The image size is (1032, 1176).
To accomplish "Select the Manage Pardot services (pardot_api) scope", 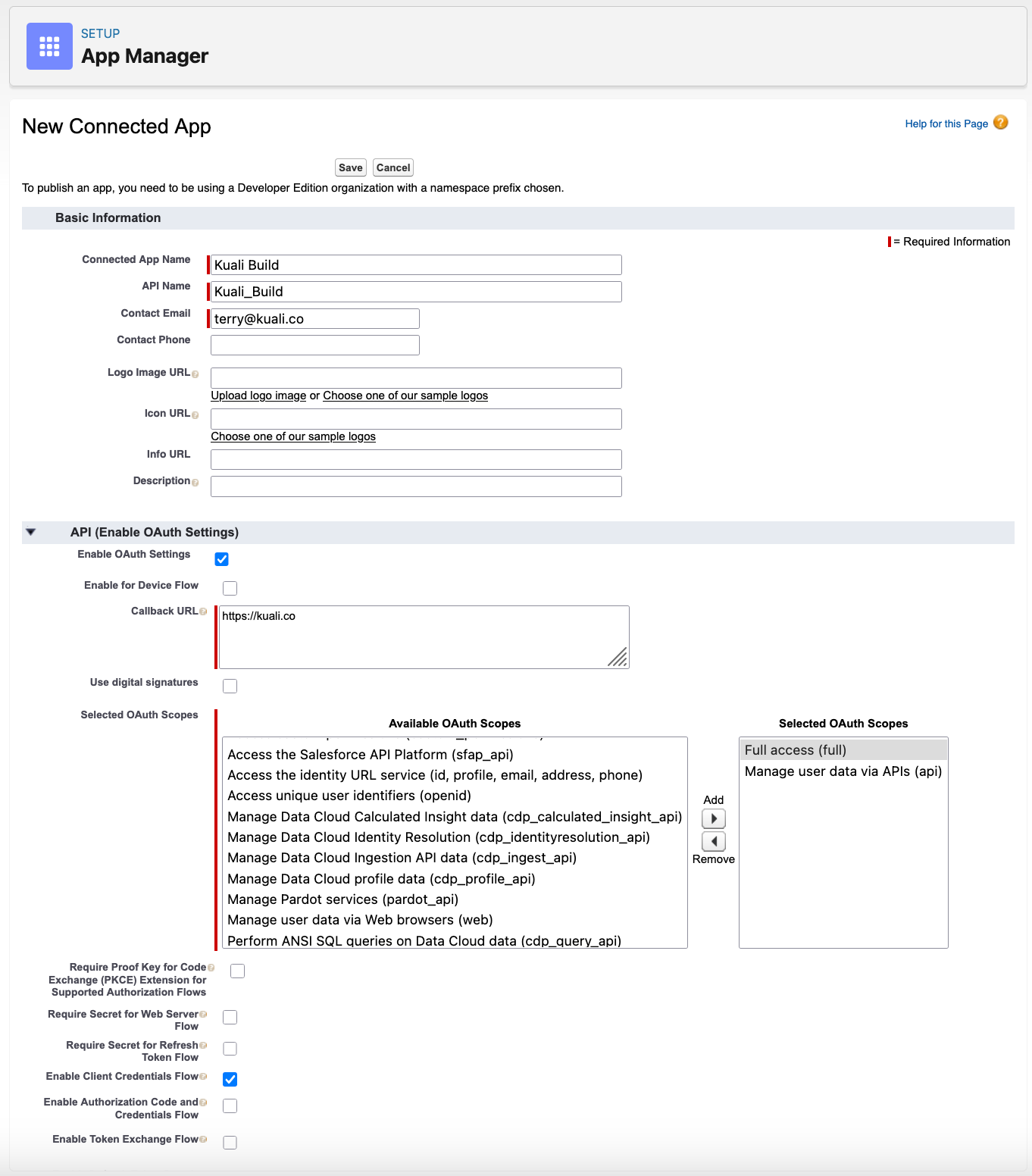I will [342, 899].
